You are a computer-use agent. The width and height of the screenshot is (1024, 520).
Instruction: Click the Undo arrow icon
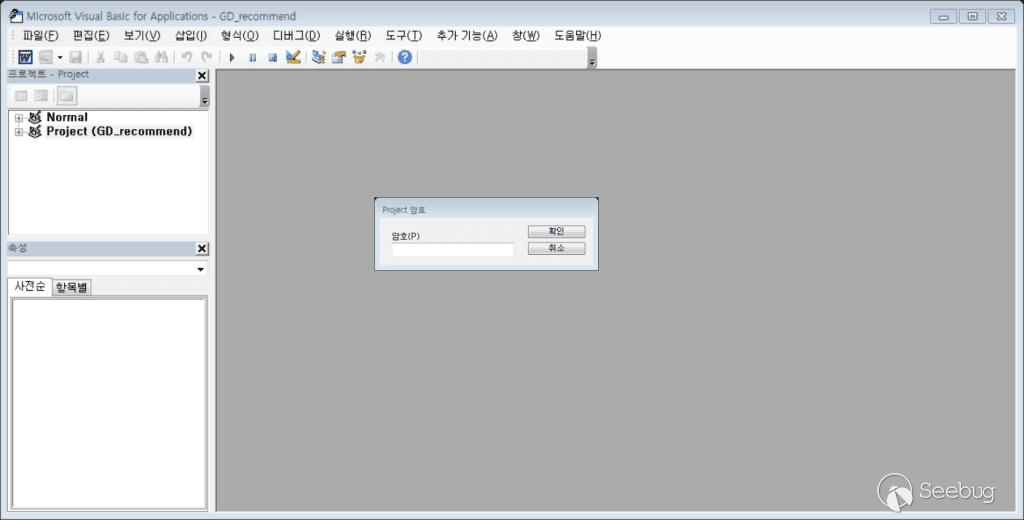click(x=187, y=57)
